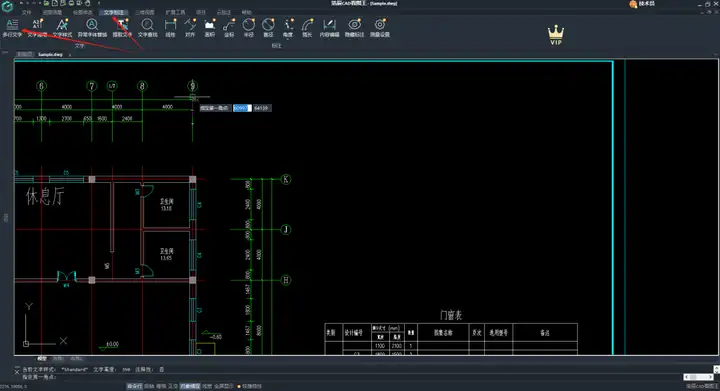Click the pan hand icon in quick access bar
This screenshot has width=720, height=391.
[x=87, y=3]
